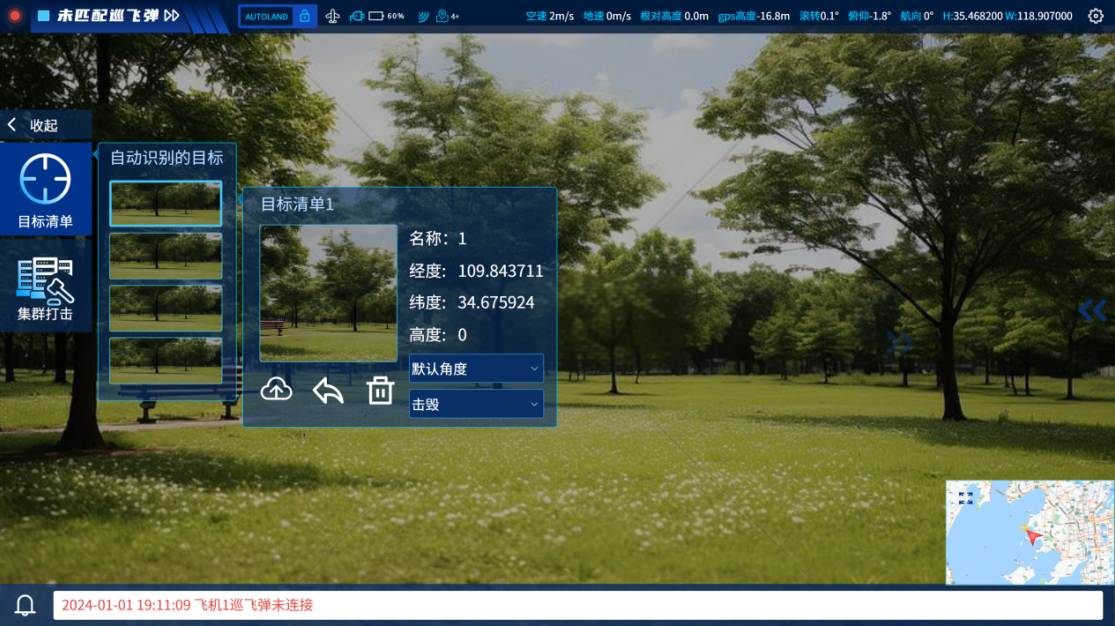
Task: Click the 巡飞弹未连接 alert message bar
Action: (x=577, y=605)
